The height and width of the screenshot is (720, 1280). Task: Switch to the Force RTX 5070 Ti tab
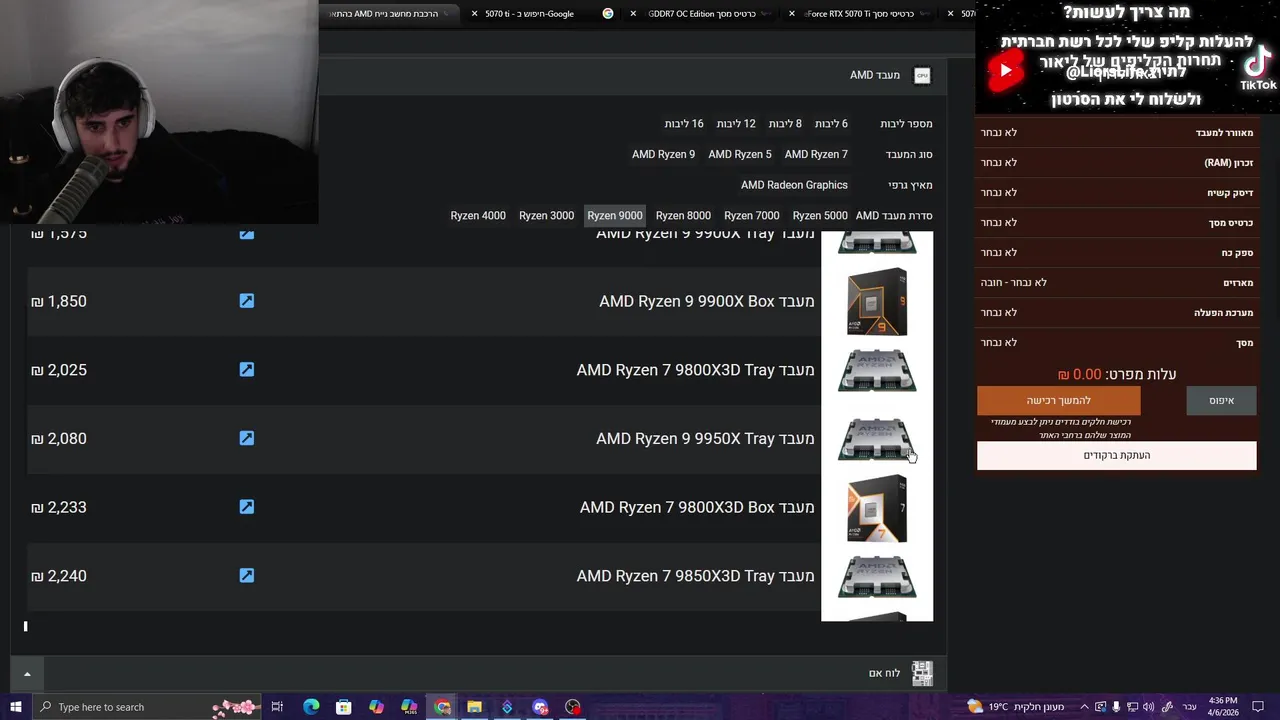click(862, 14)
